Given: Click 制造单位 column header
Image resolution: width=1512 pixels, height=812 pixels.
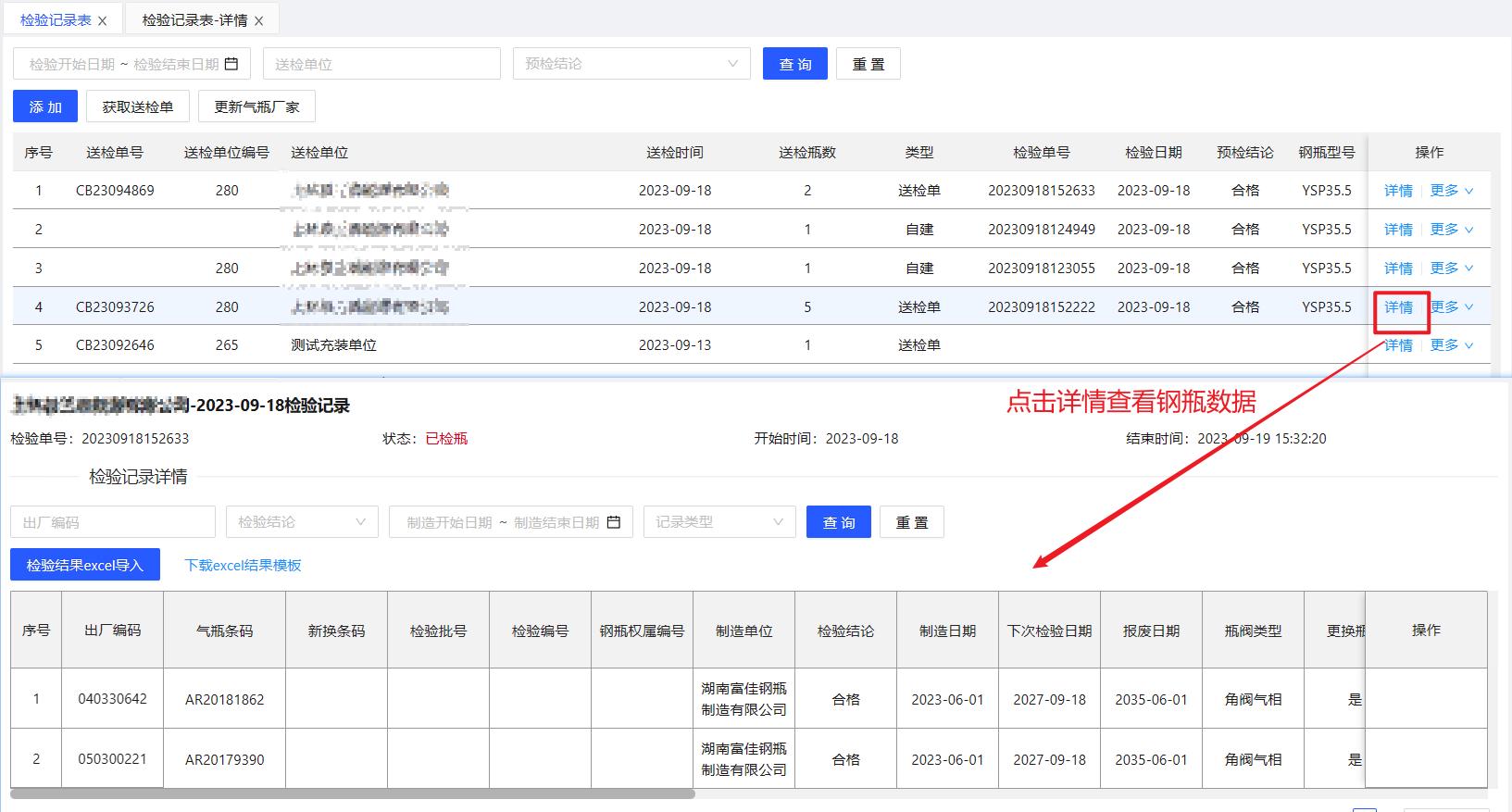Looking at the screenshot, I should coord(744,631).
